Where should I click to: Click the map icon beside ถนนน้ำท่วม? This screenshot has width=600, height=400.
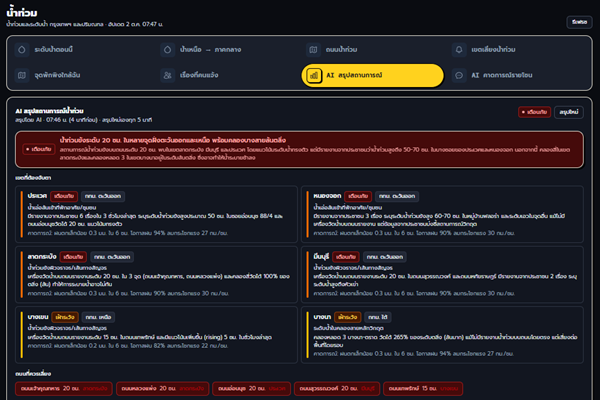click(313, 50)
